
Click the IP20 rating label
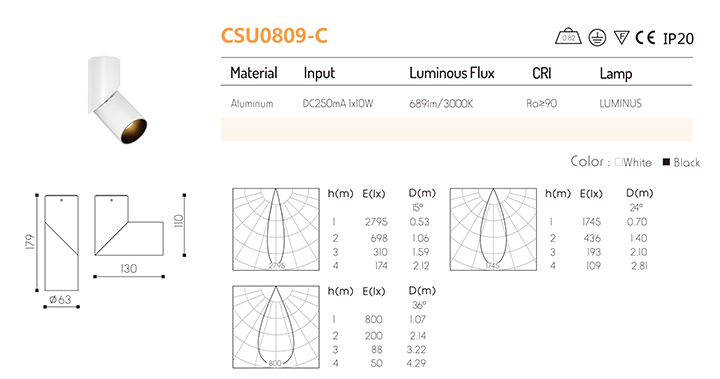(x=678, y=39)
